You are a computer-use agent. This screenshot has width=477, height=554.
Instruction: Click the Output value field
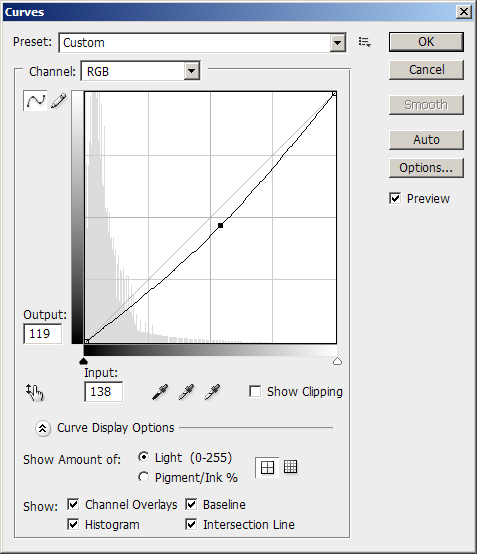[43, 334]
